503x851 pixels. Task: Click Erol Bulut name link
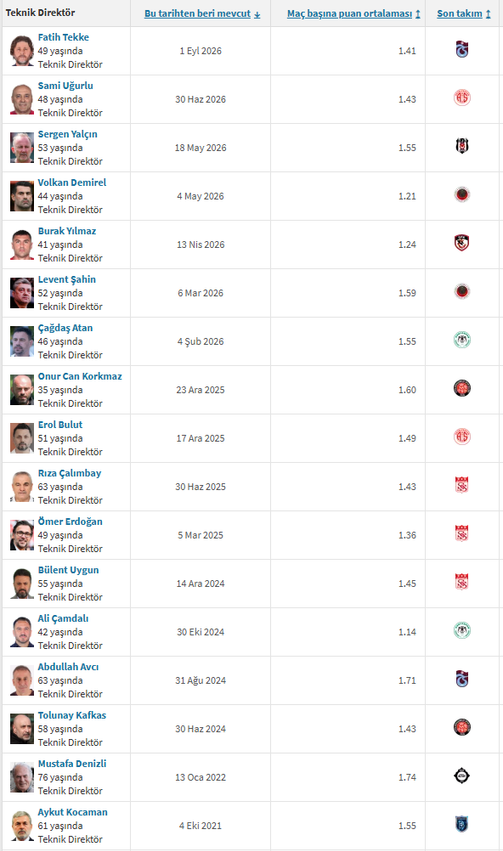[60, 425]
